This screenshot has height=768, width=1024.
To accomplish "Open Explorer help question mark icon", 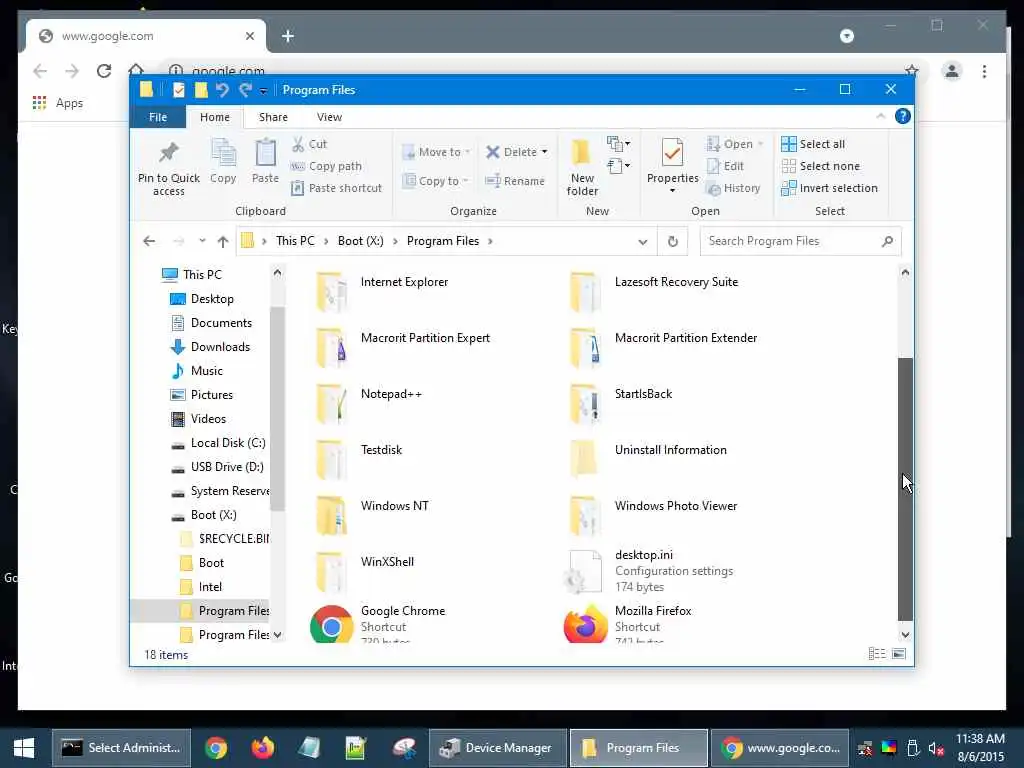I will [903, 116].
